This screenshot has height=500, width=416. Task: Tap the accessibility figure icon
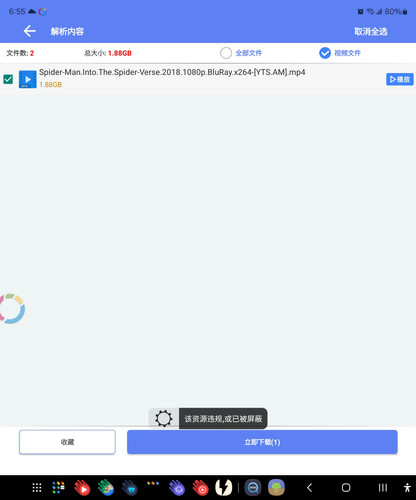pos(407,488)
